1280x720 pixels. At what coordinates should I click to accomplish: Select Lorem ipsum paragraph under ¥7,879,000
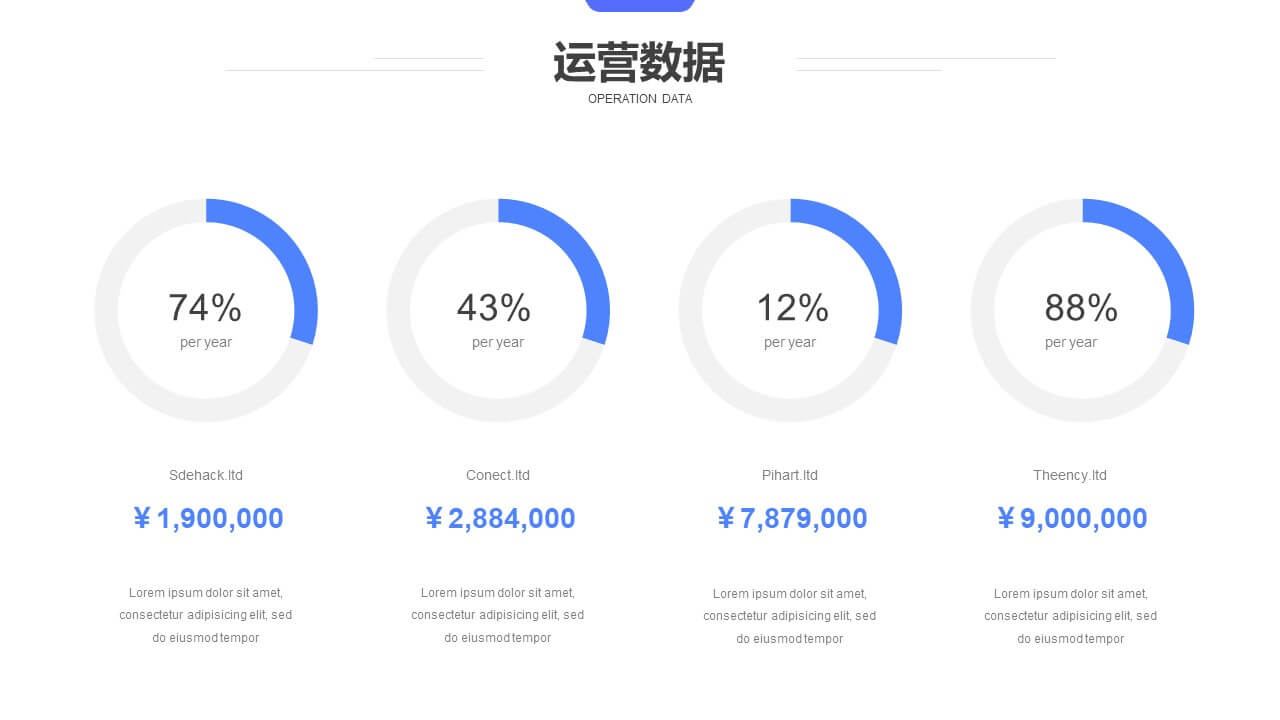click(x=790, y=615)
